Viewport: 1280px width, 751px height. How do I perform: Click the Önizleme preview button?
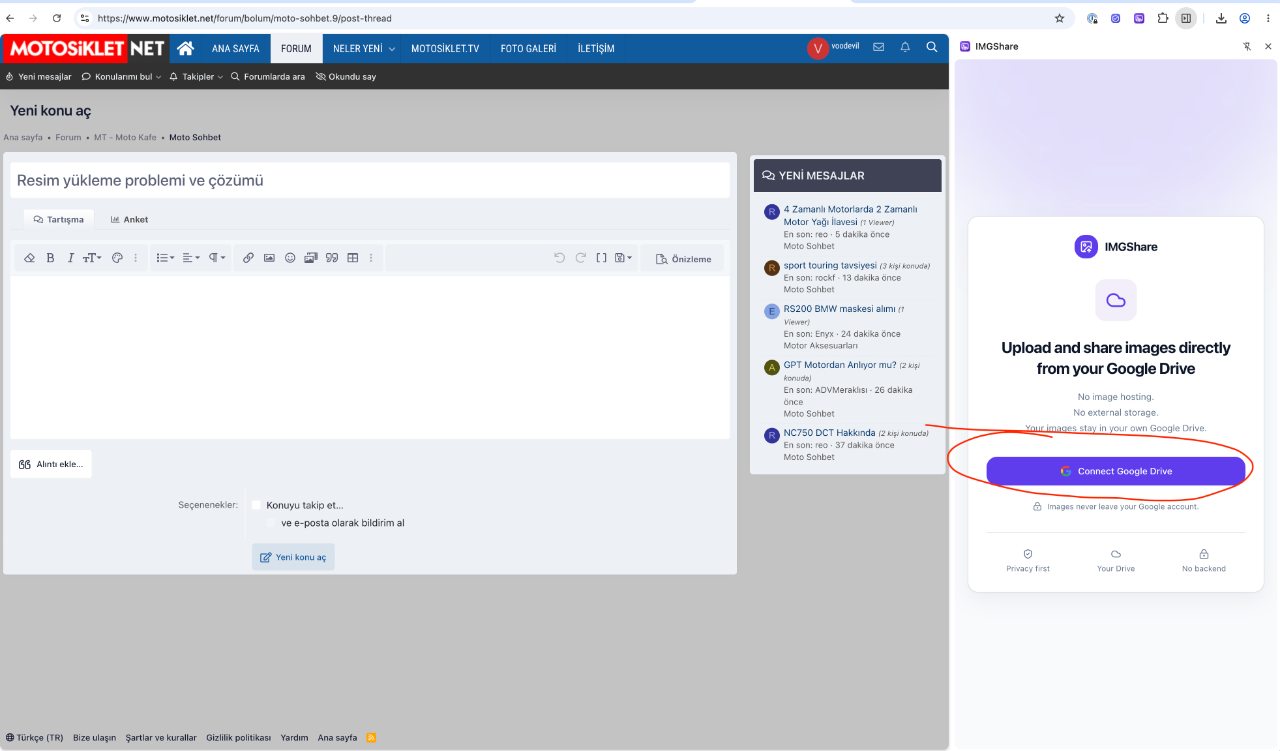684,259
